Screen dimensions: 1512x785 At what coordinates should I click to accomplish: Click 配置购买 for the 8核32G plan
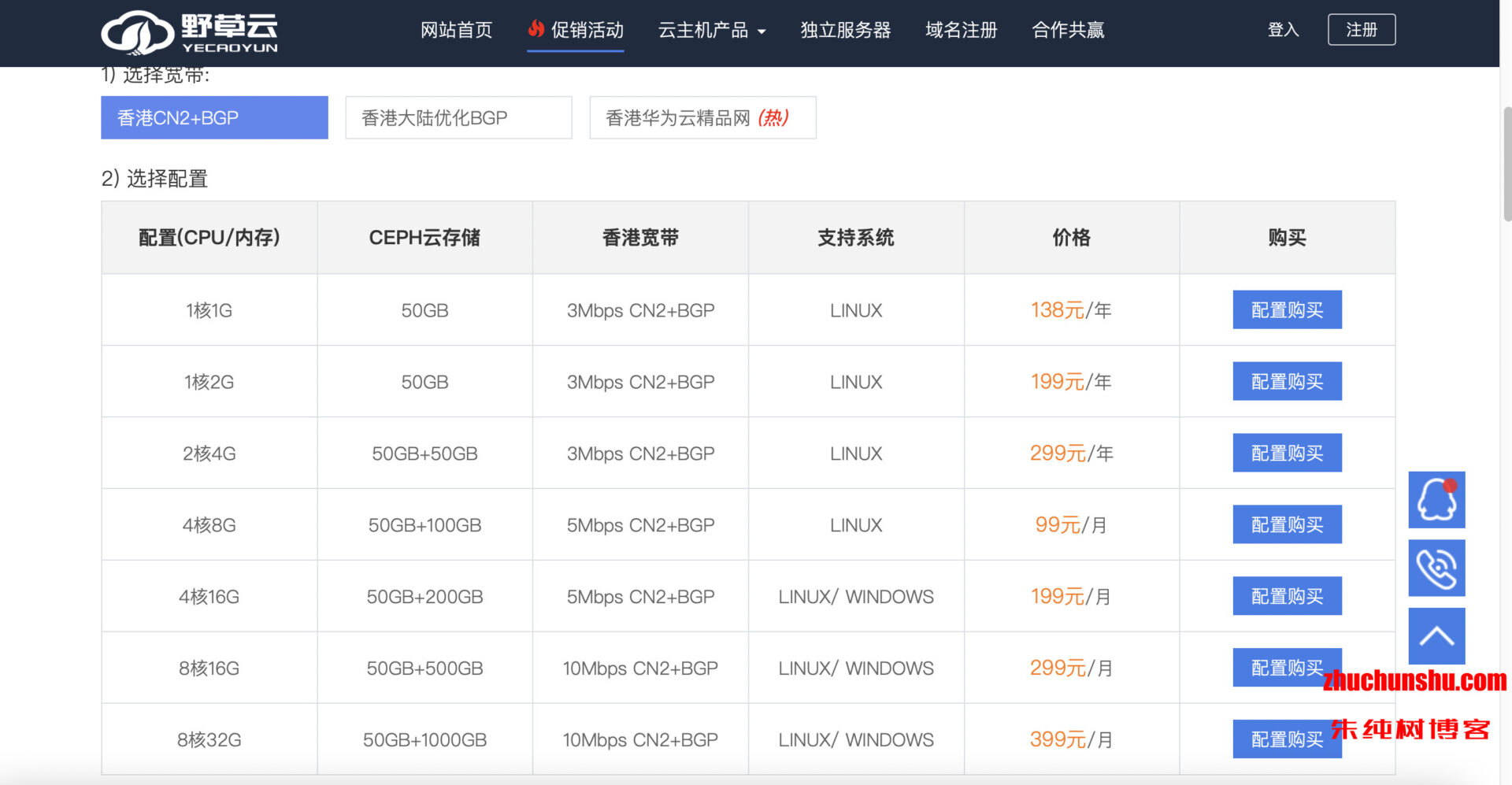click(1287, 740)
